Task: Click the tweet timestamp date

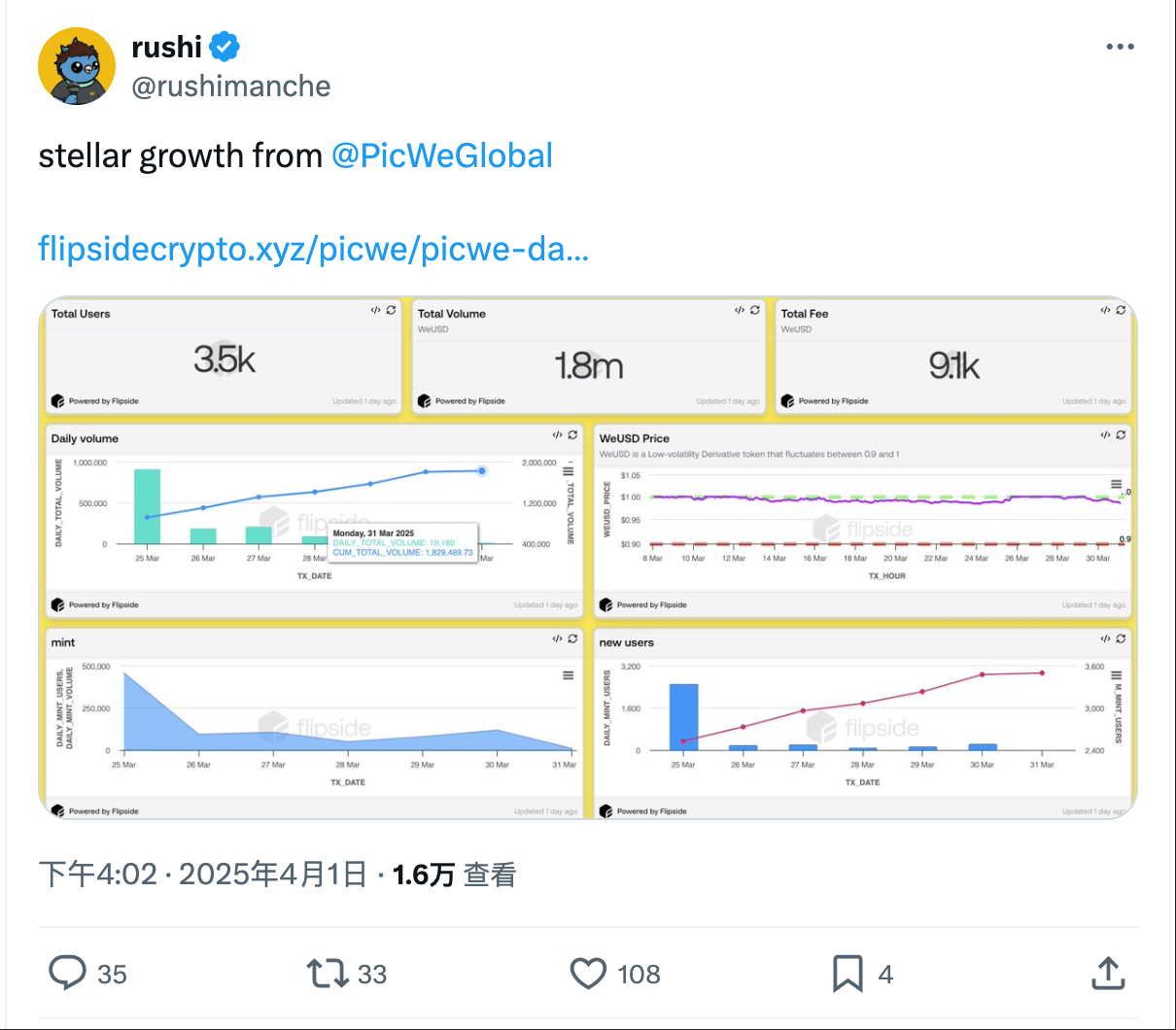Action: [272, 875]
